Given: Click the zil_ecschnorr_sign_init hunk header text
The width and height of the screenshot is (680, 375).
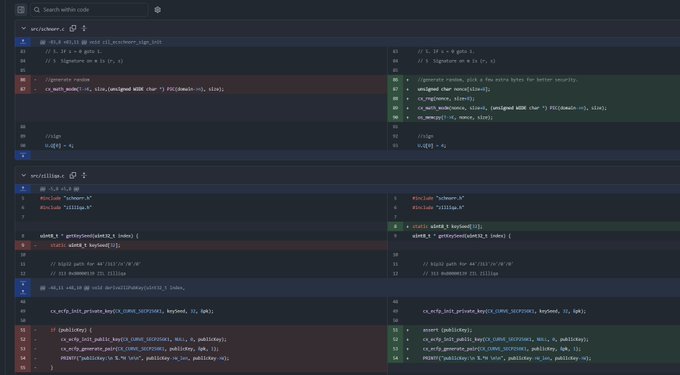Looking at the screenshot, I should pyautogui.click(x=101, y=42).
